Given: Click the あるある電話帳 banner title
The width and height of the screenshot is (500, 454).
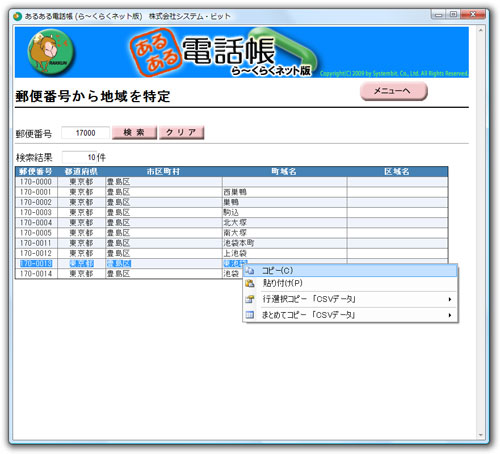Looking at the screenshot, I should [222, 52].
